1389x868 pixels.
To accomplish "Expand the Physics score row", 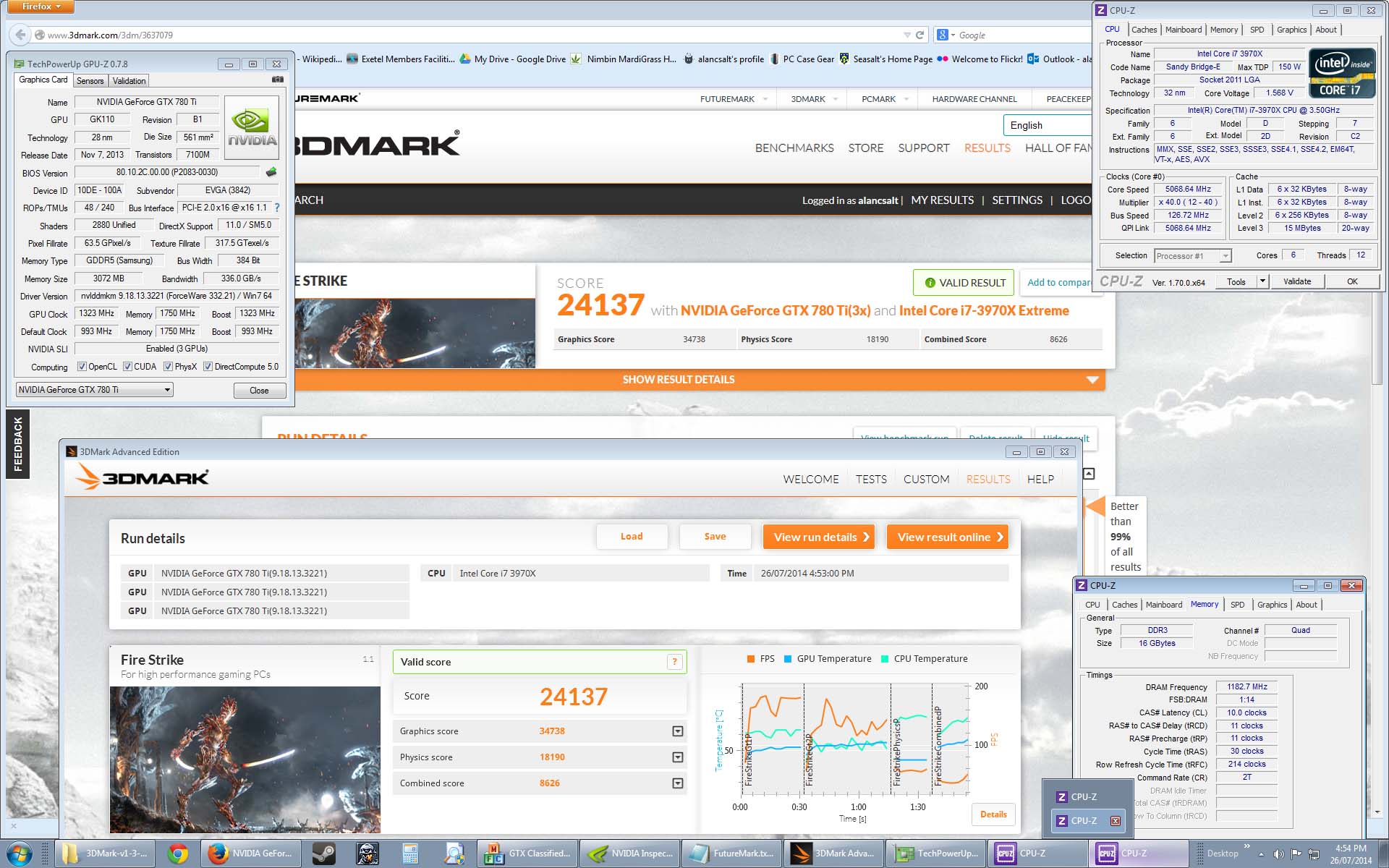I will point(678,757).
